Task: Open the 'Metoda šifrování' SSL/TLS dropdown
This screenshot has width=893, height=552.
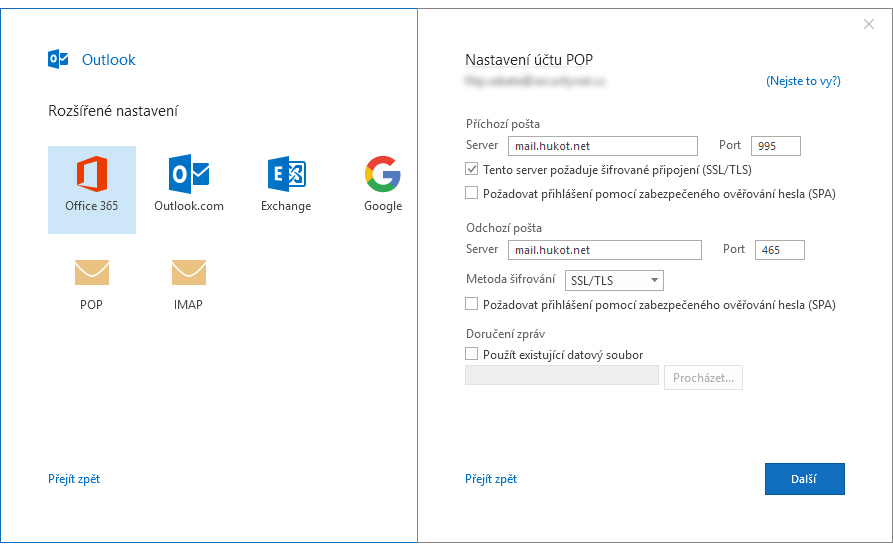Action: pos(614,281)
